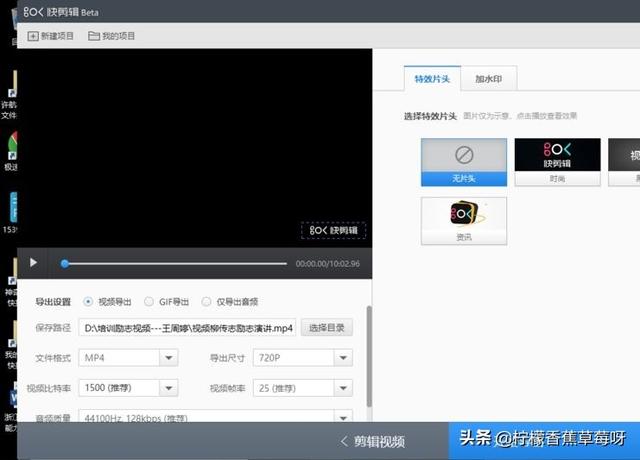Viewport: 640px width, 460px height.
Task: Click the 选择目录 button
Action: tap(328, 328)
